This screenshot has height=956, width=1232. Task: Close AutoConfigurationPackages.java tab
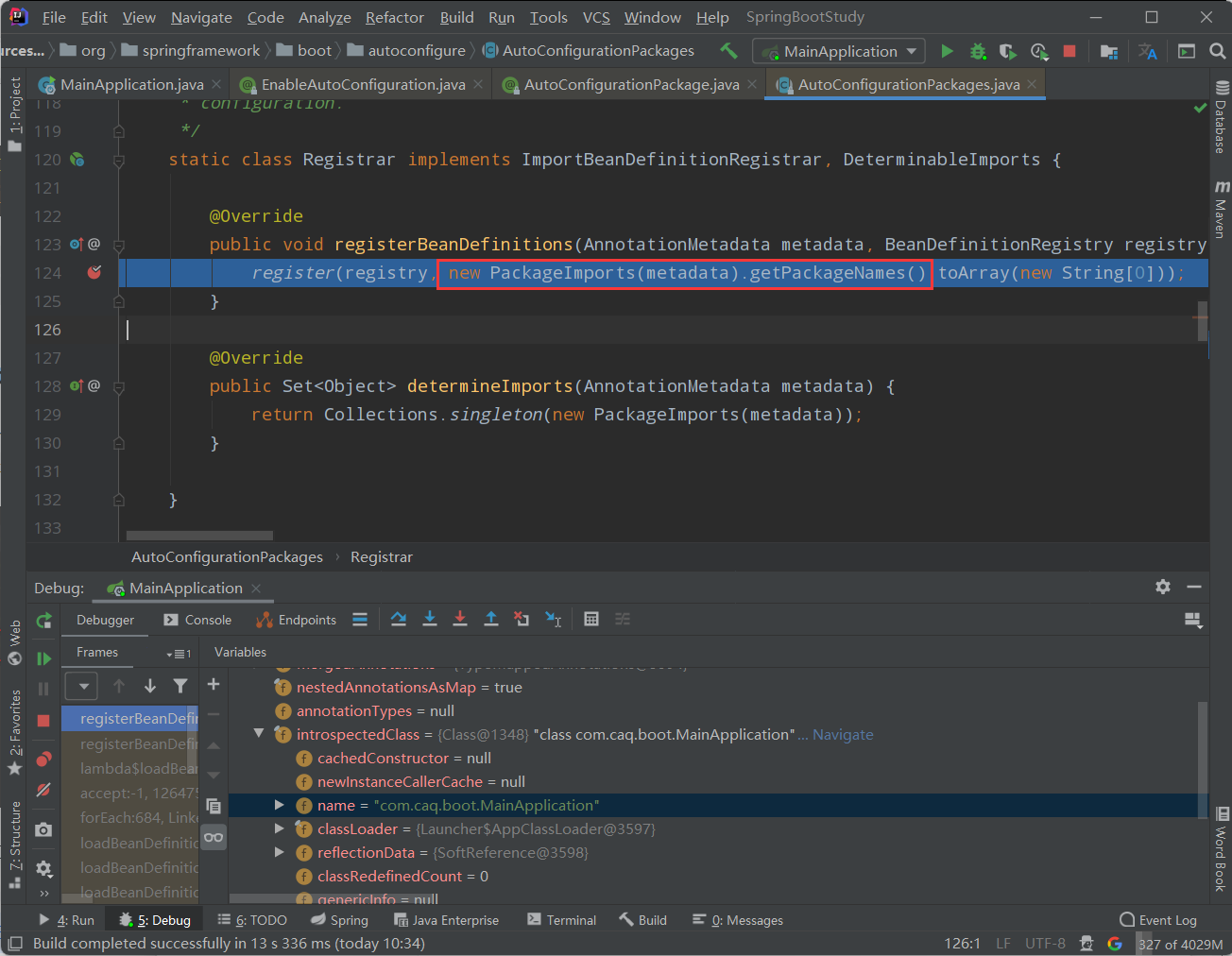tap(1032, 84)
